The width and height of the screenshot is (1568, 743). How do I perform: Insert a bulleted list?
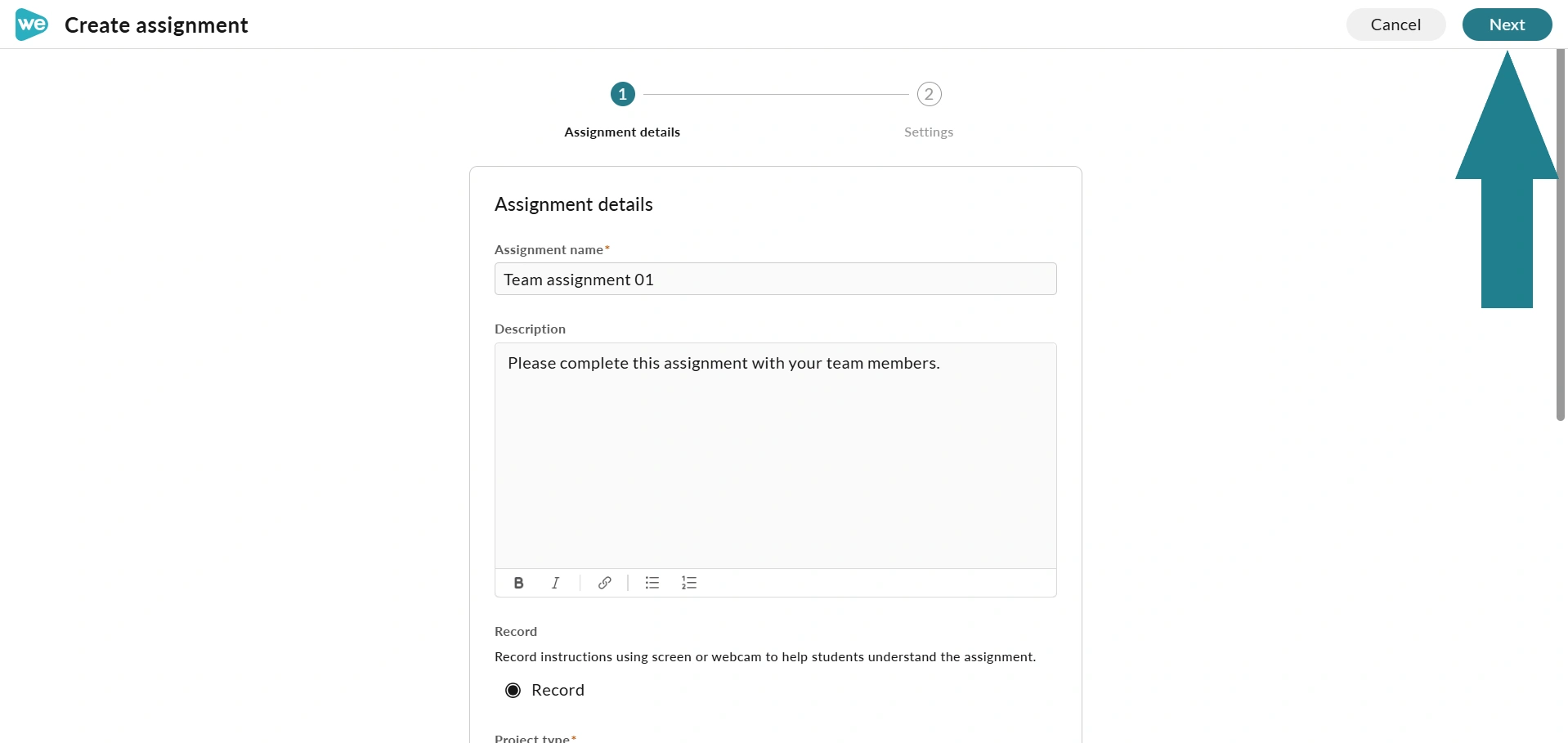652,583
